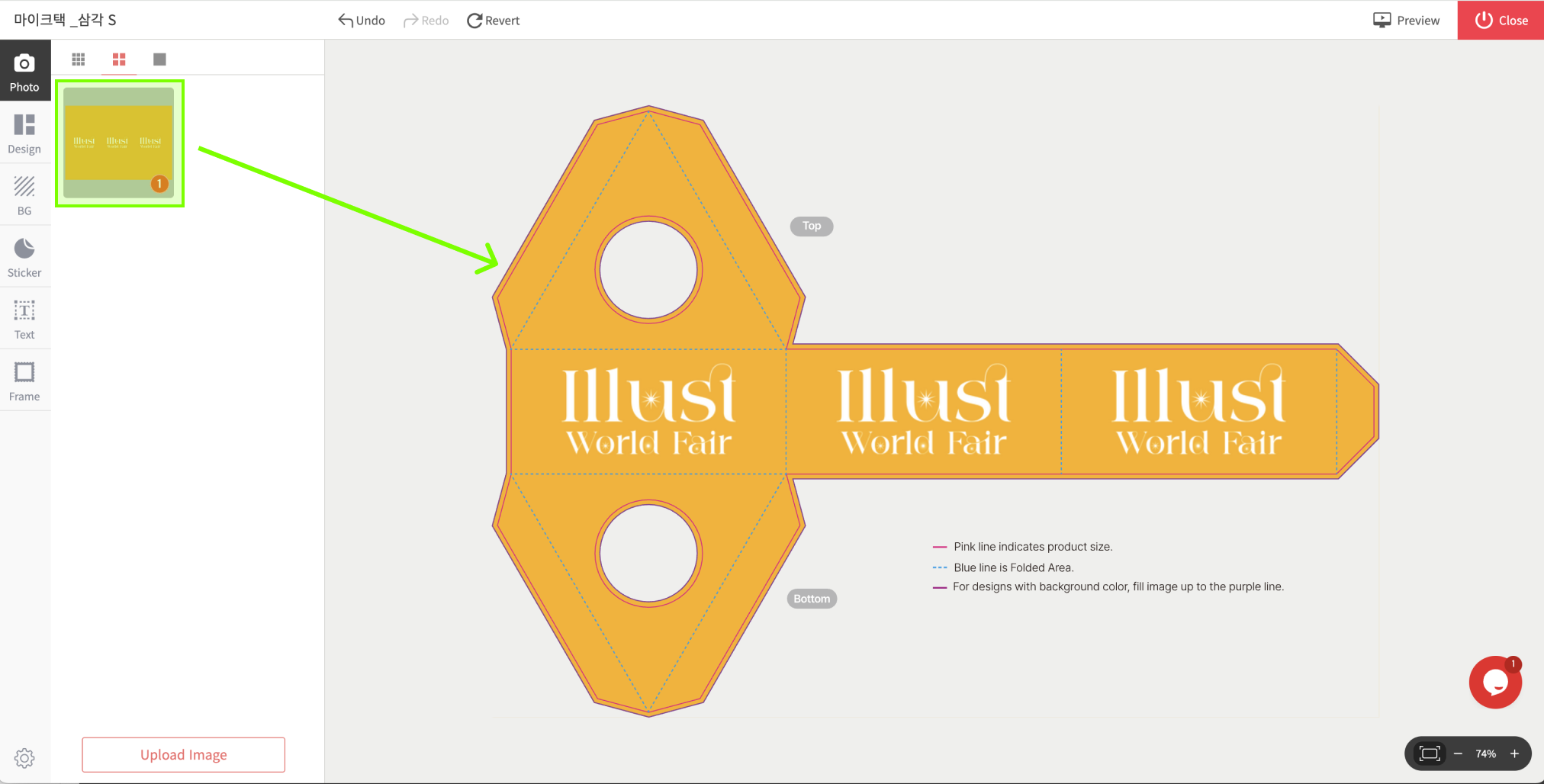The width and height of the screenshot is (1544, 784).
Task: Open the Photo panel
Action: (24, 72)
